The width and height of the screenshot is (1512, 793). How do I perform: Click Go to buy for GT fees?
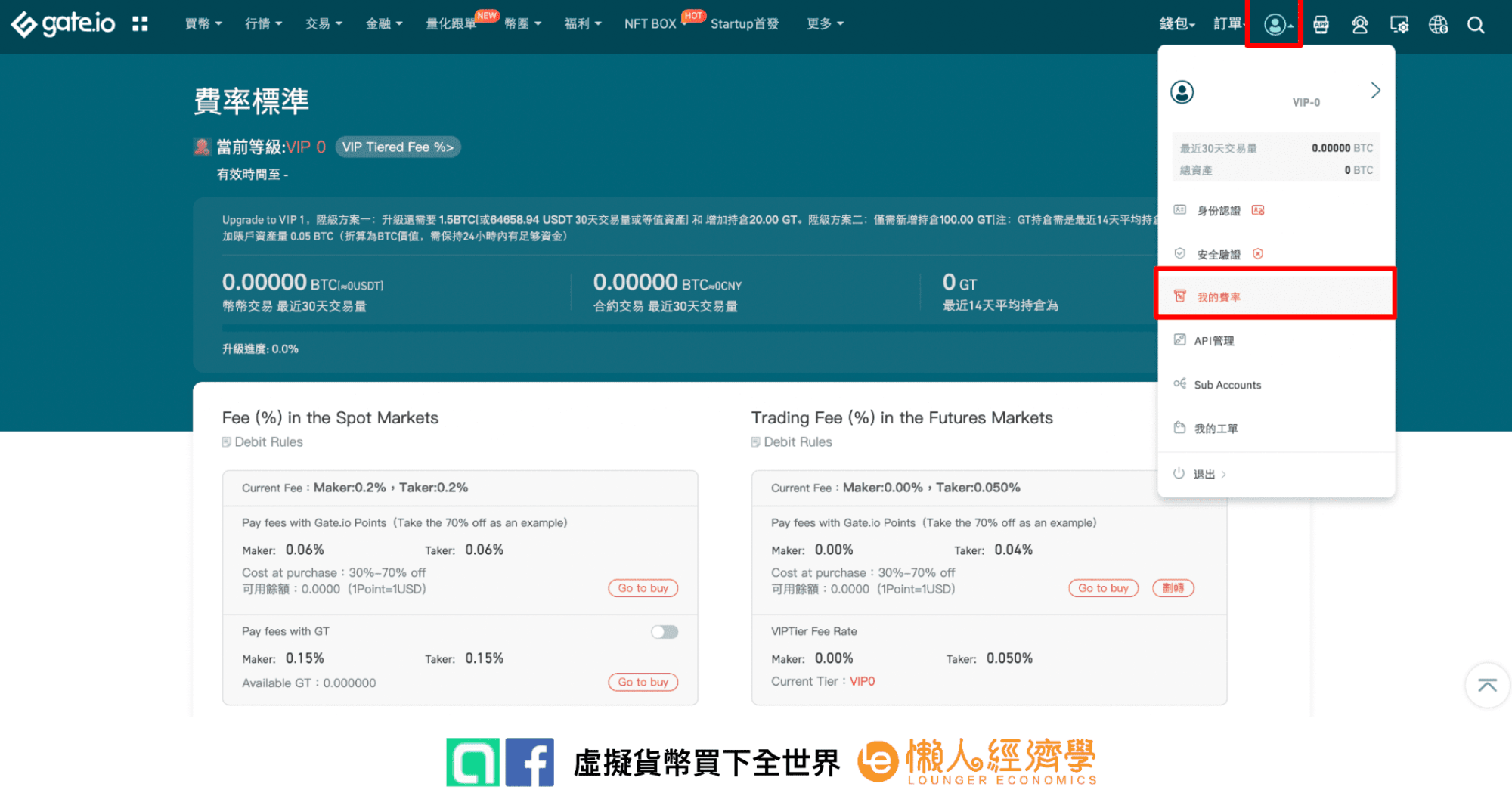coord(643,682)
